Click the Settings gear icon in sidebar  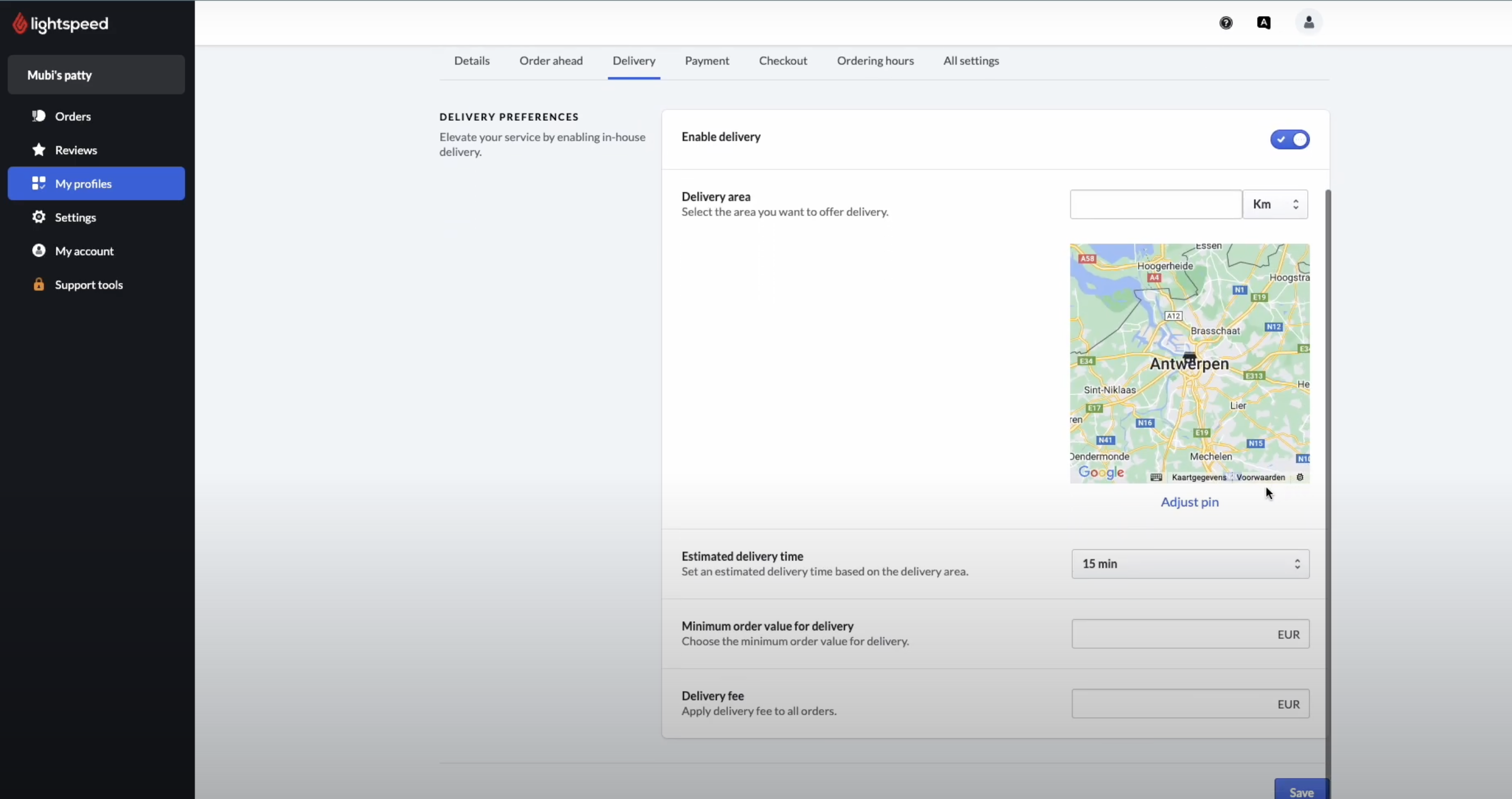[x=39, y=217]
